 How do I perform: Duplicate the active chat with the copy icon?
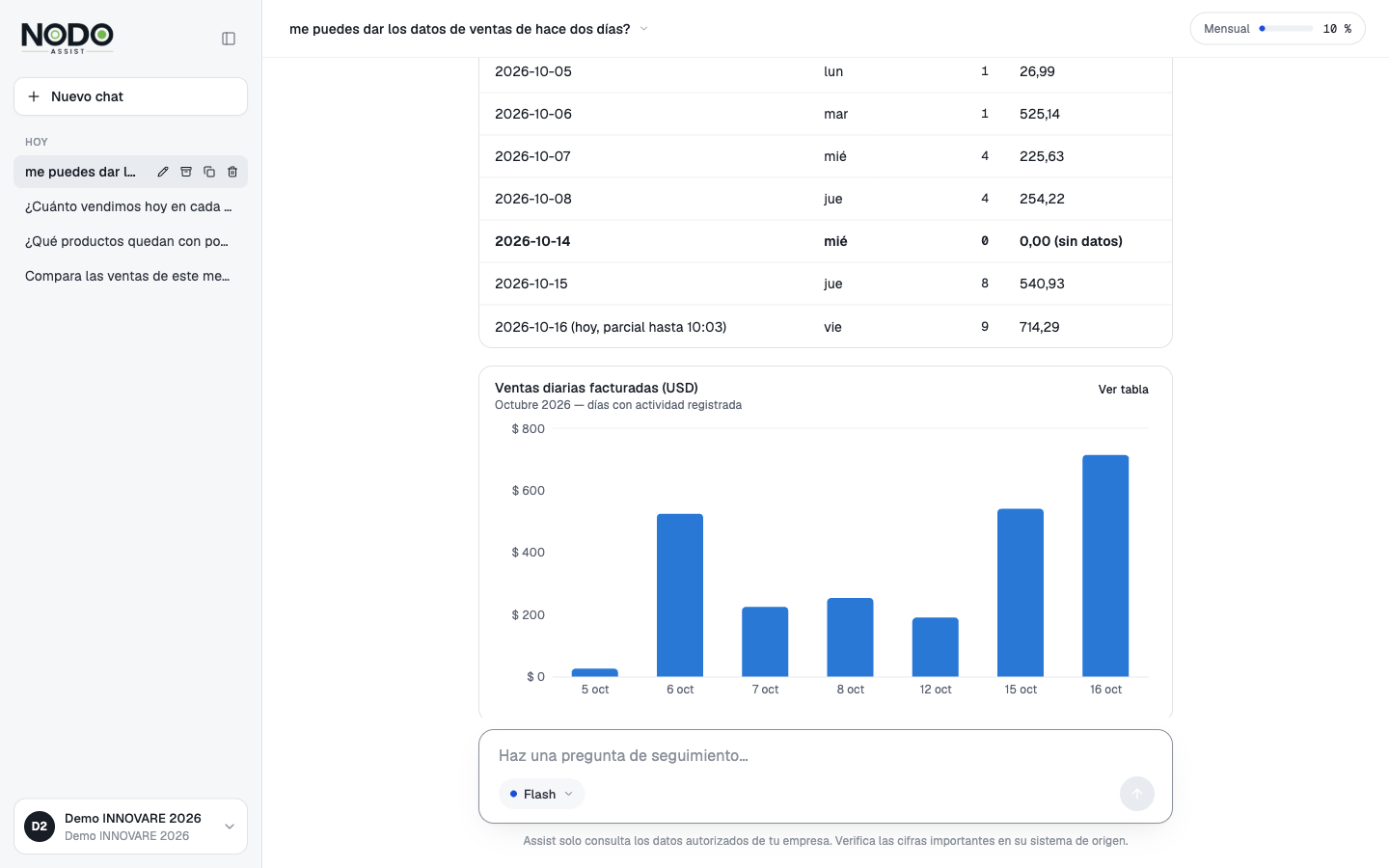[209, 172]
